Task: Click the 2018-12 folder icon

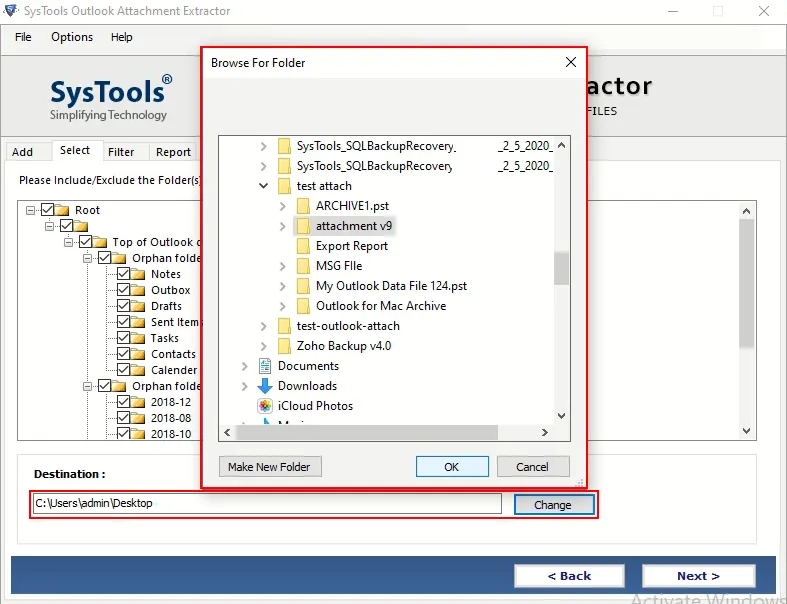Action: pos(138,402)
